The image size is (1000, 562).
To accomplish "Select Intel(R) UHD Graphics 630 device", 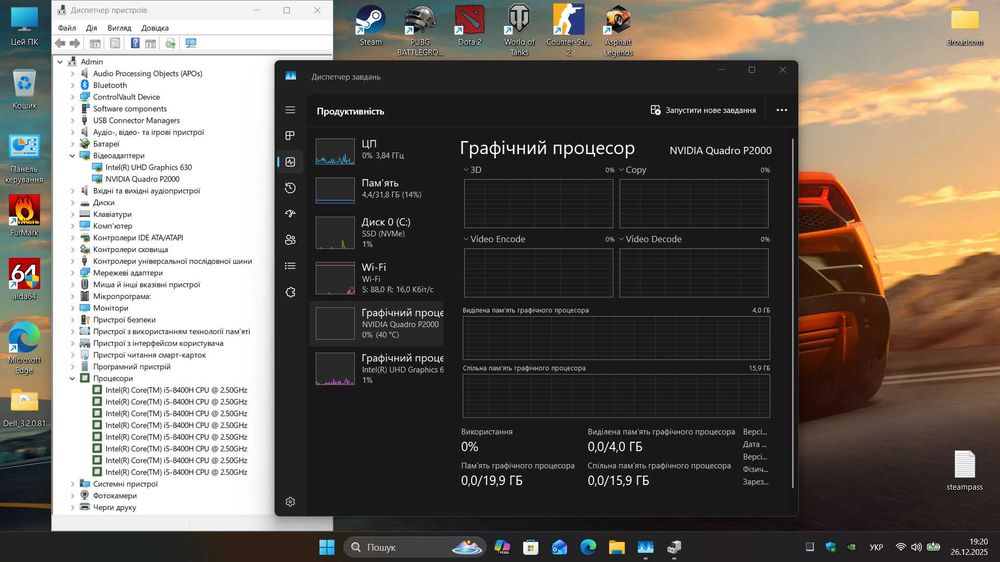I will (x=149, y=167).
